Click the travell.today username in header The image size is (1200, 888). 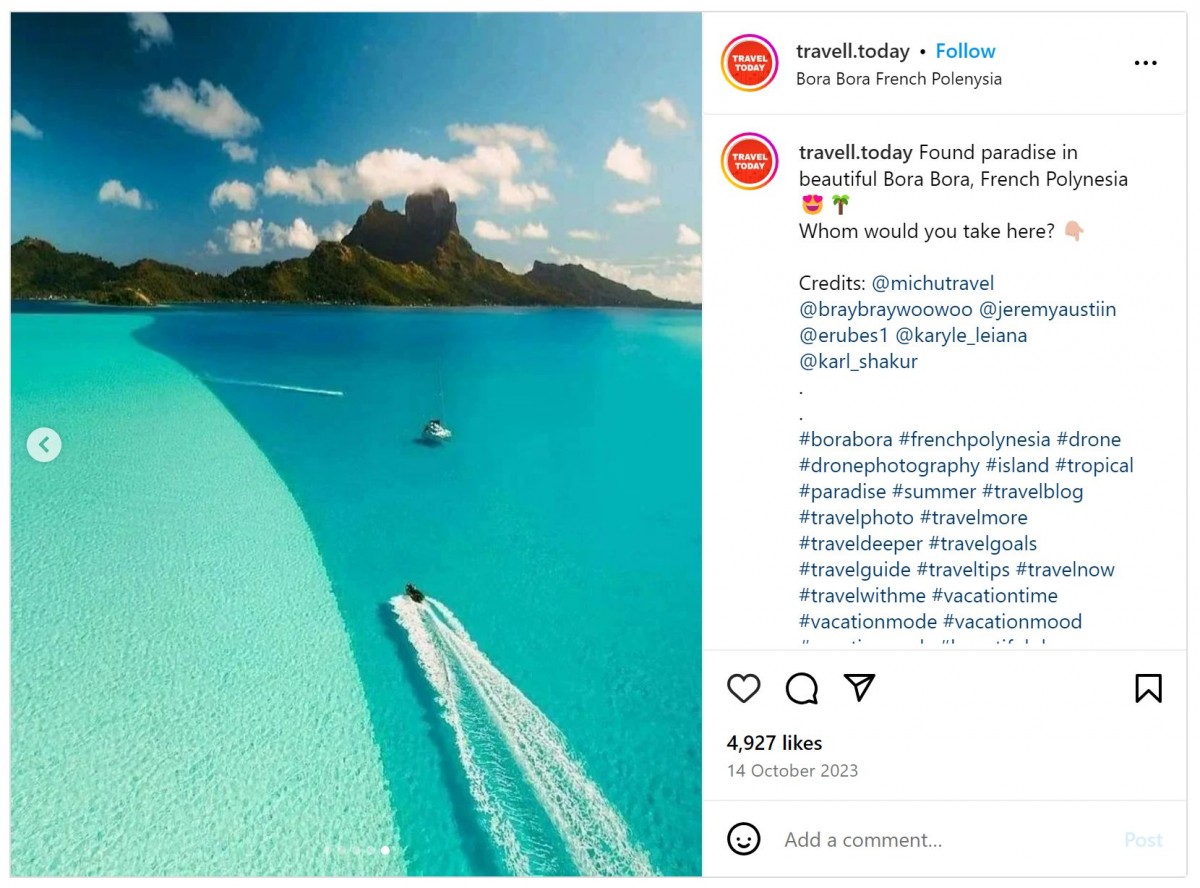click(x=852, y=51)
